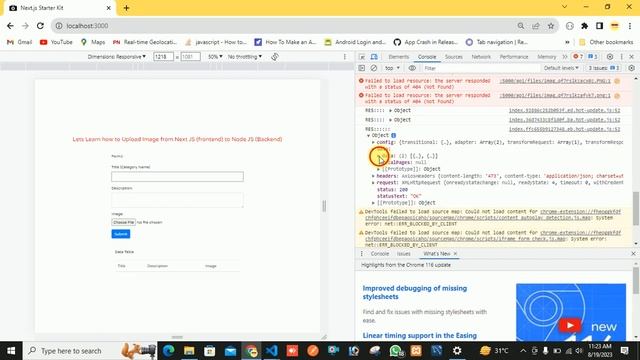
Task: Click the Choose File button
Action: 123,222
